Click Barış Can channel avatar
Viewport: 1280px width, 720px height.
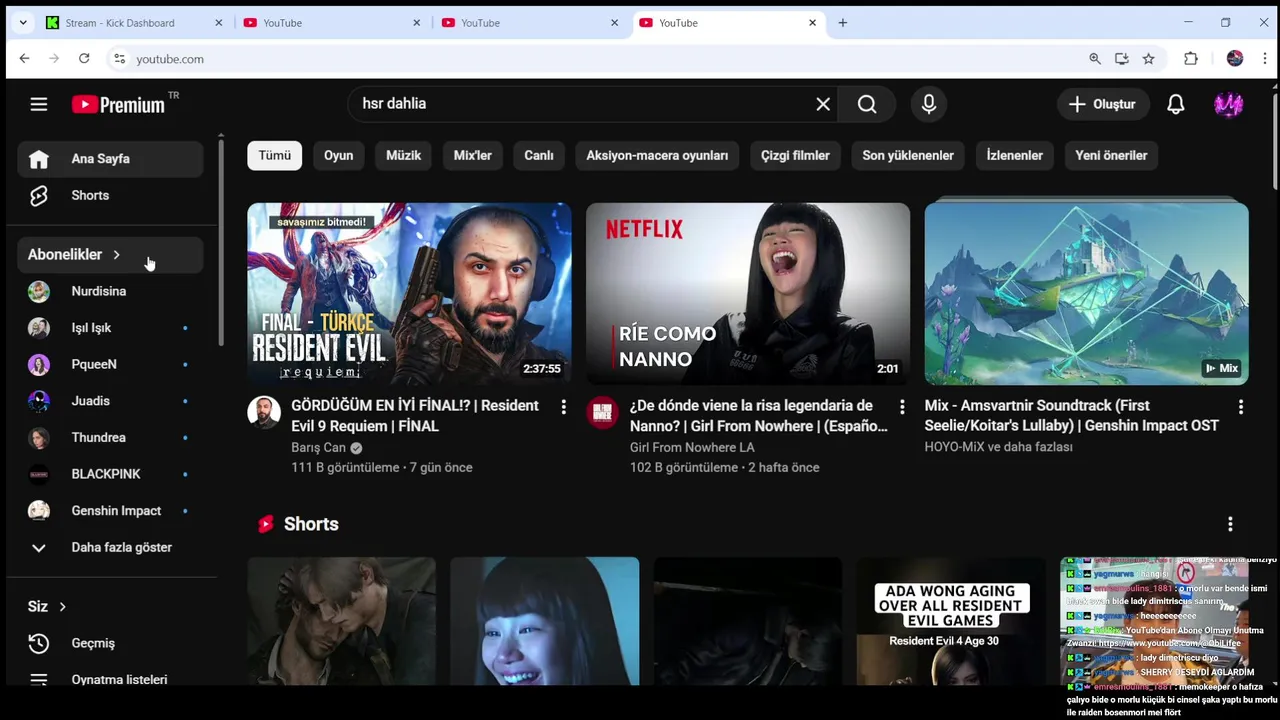(x=264, y=412)
